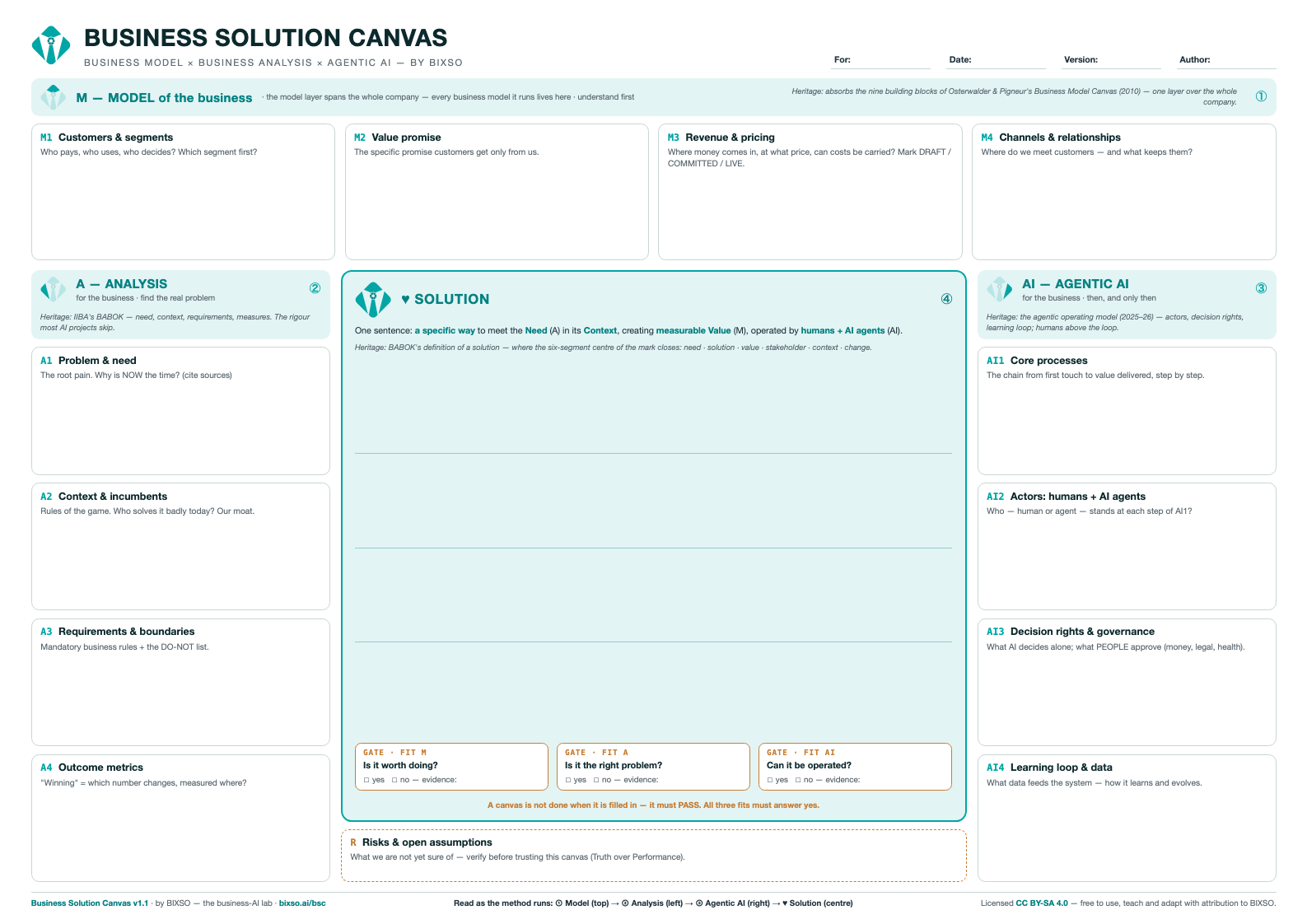Click the AI2 Actors: humans + AI agents box
This screenshot has height=924, width=1307.
pos(1127,547)
